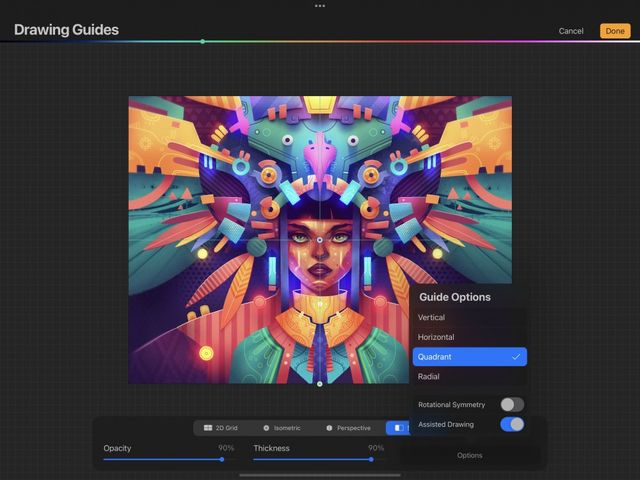Image resolution: width=640 pixels, height=480 pixels.
Task: Tap the symmetry guide center node
Action: pos(320,240)
